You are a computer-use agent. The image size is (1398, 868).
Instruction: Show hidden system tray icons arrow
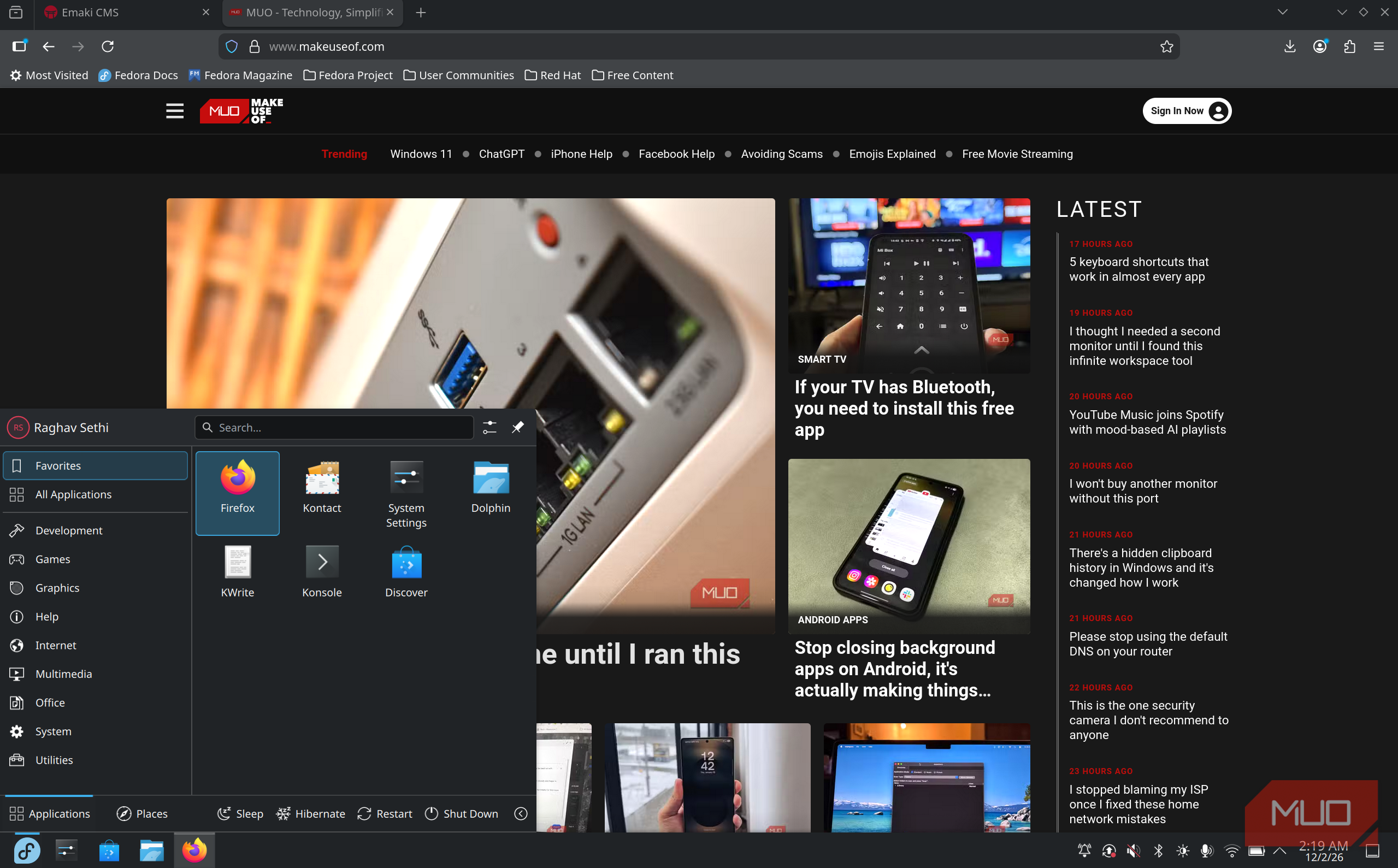click(x=1280, y=851)
